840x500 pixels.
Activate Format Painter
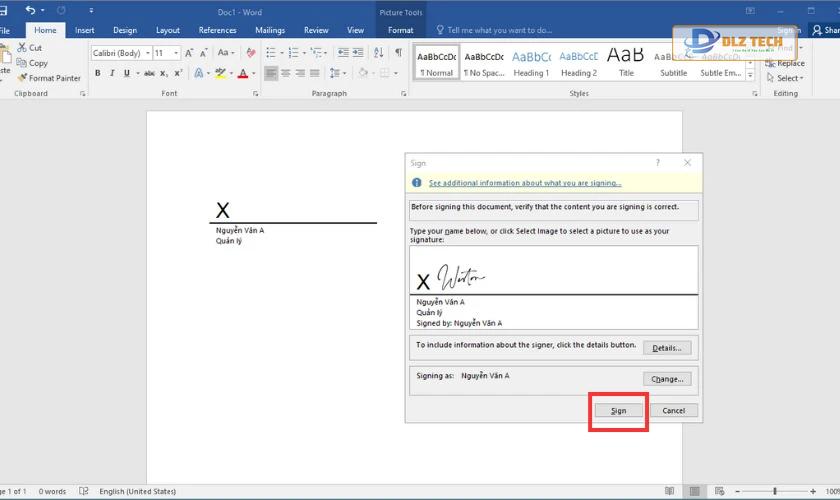click(49, 78)
